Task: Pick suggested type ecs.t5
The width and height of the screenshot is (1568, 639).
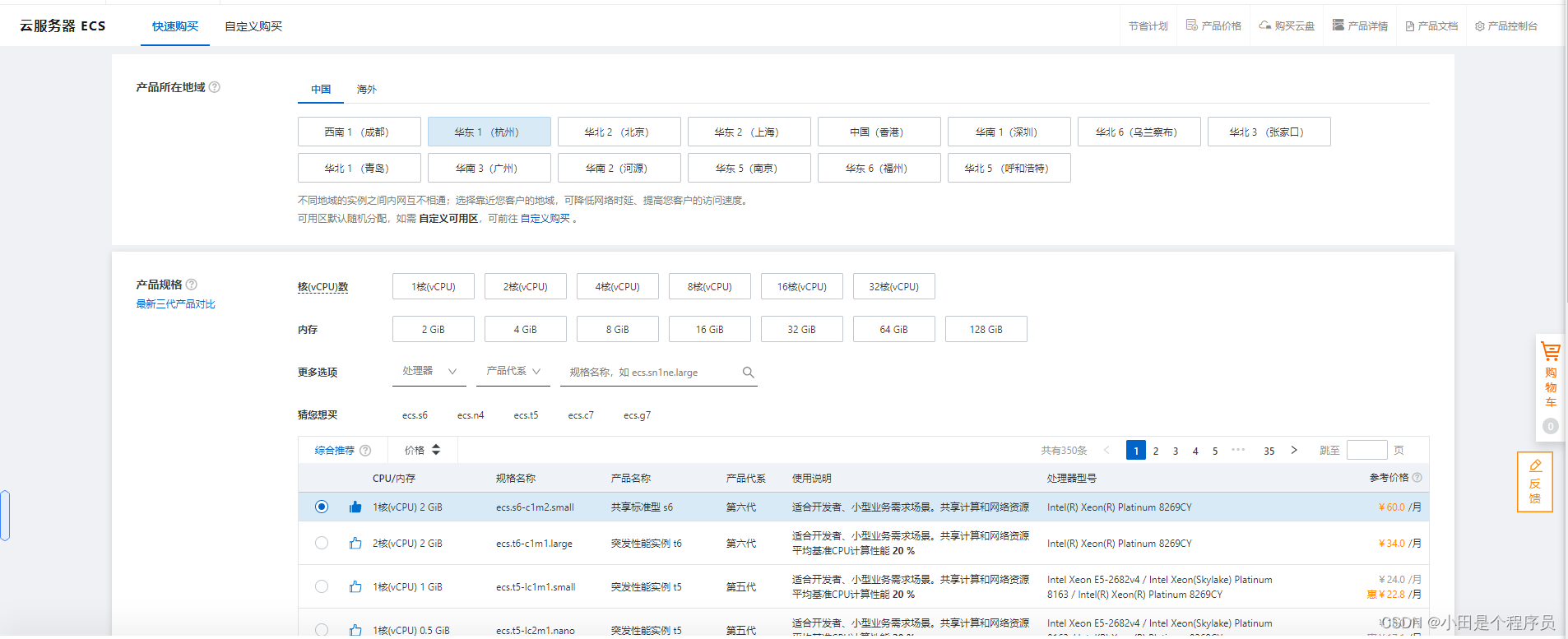Action: (x=527, y=415)
